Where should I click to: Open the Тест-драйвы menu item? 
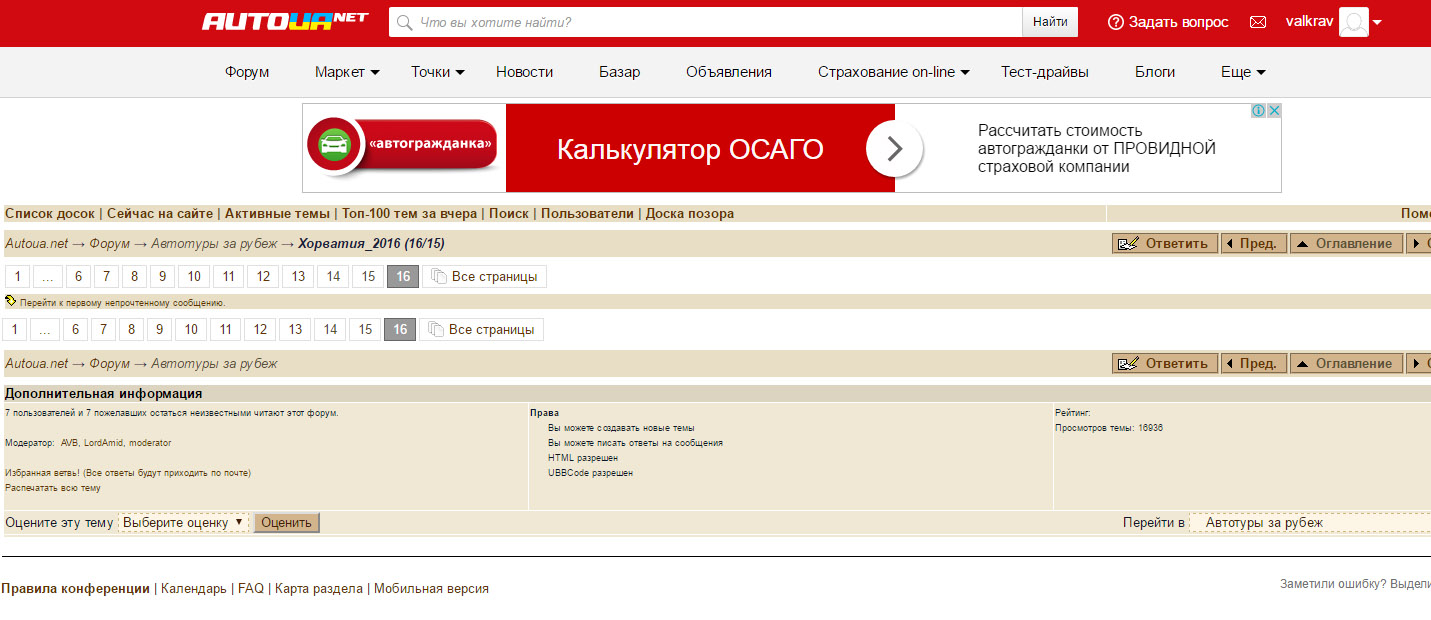[1044, 72]
